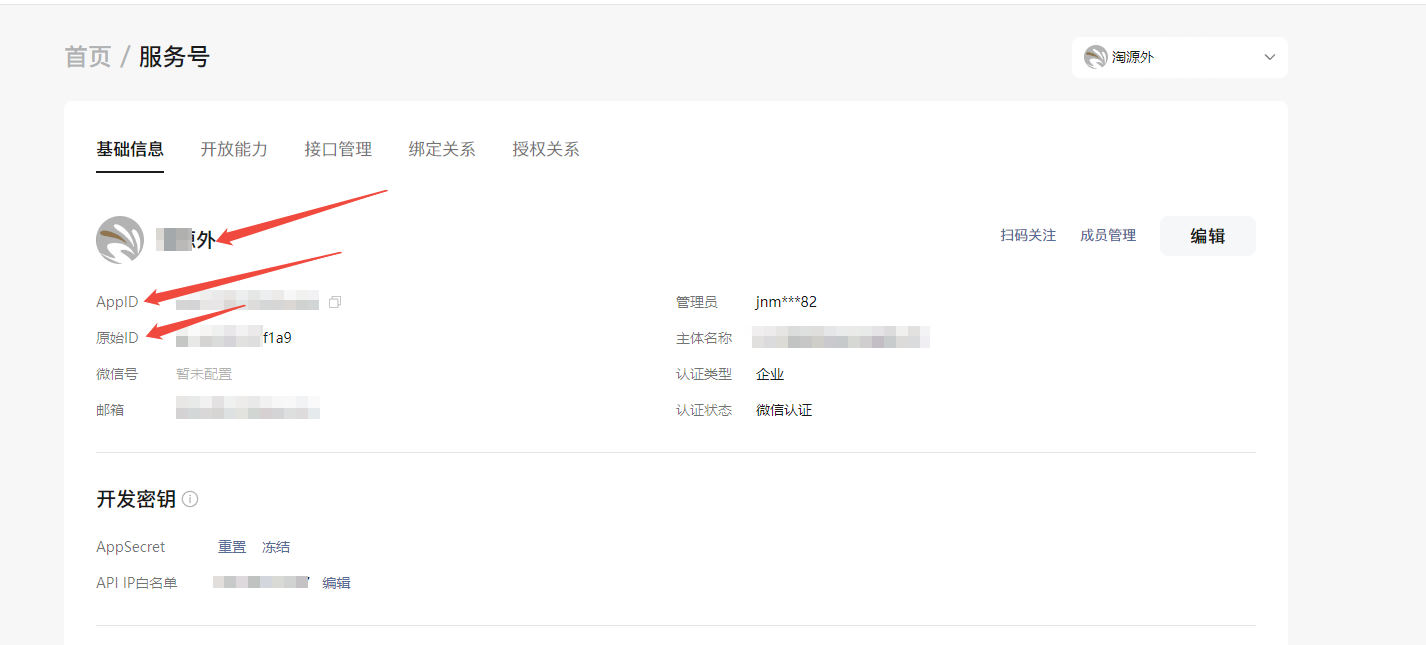
Task: Click the 扫码关注 link
Action: coord(1028,236)
